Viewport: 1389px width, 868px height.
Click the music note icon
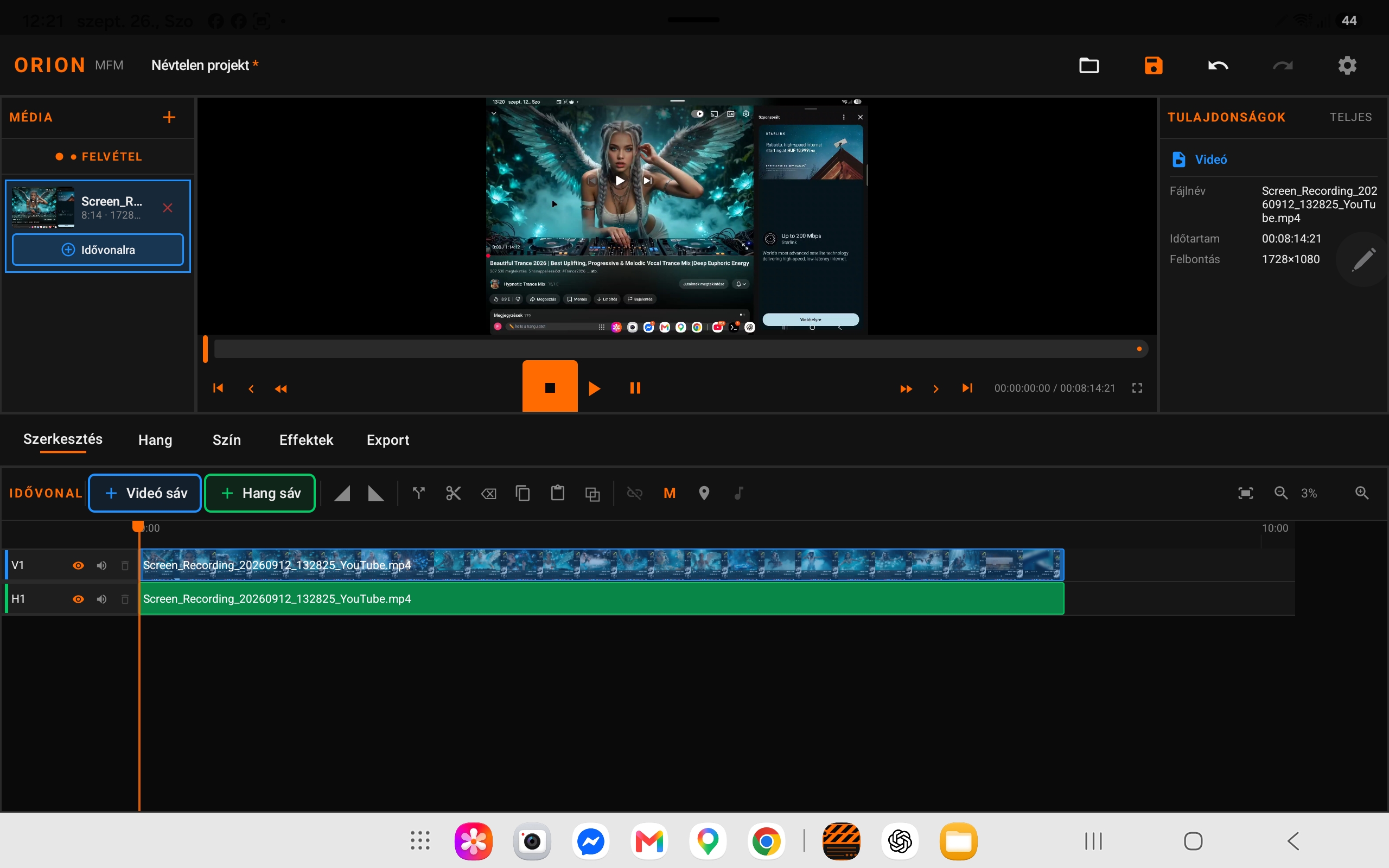(x=738, y=493)
